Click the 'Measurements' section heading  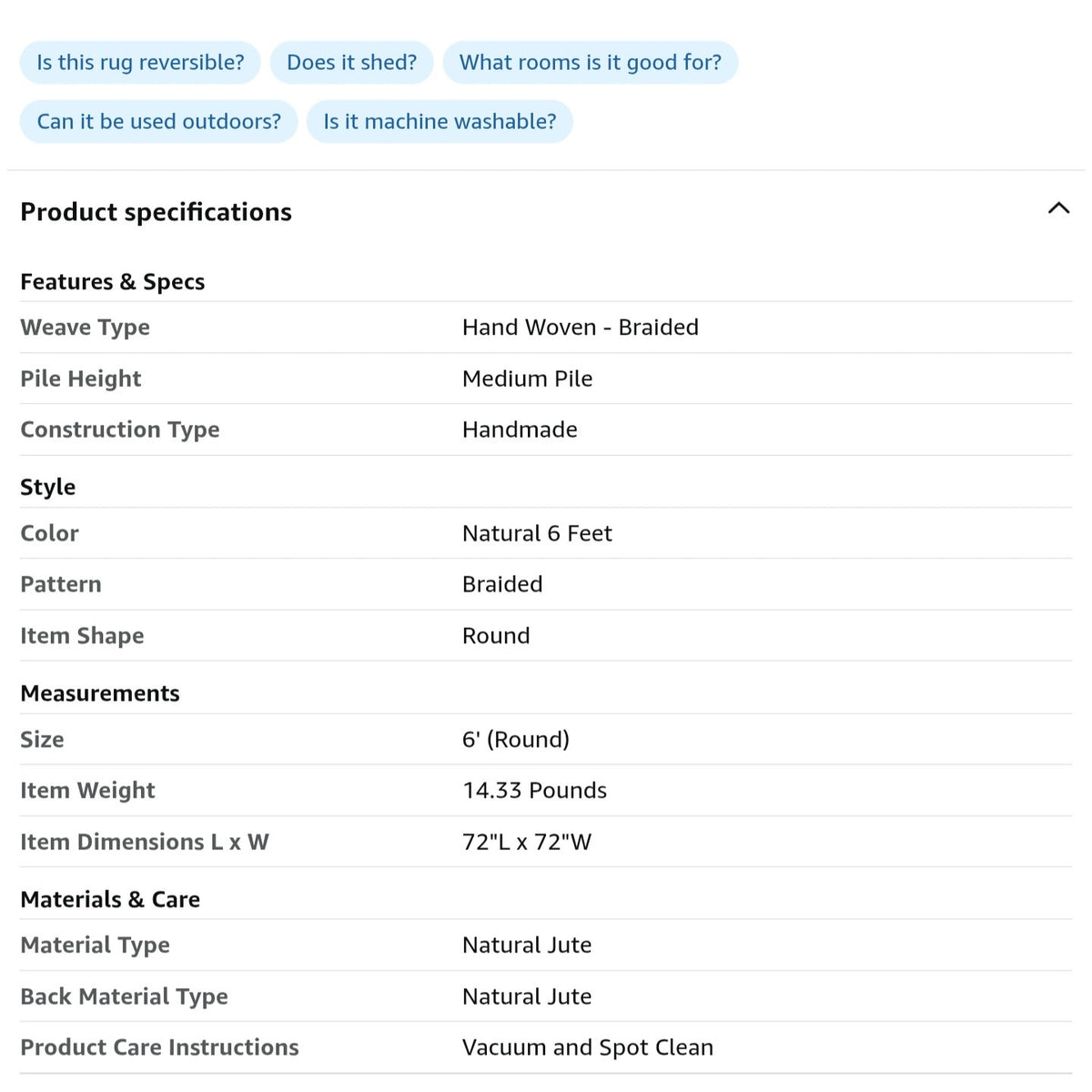tap(99, 693)
